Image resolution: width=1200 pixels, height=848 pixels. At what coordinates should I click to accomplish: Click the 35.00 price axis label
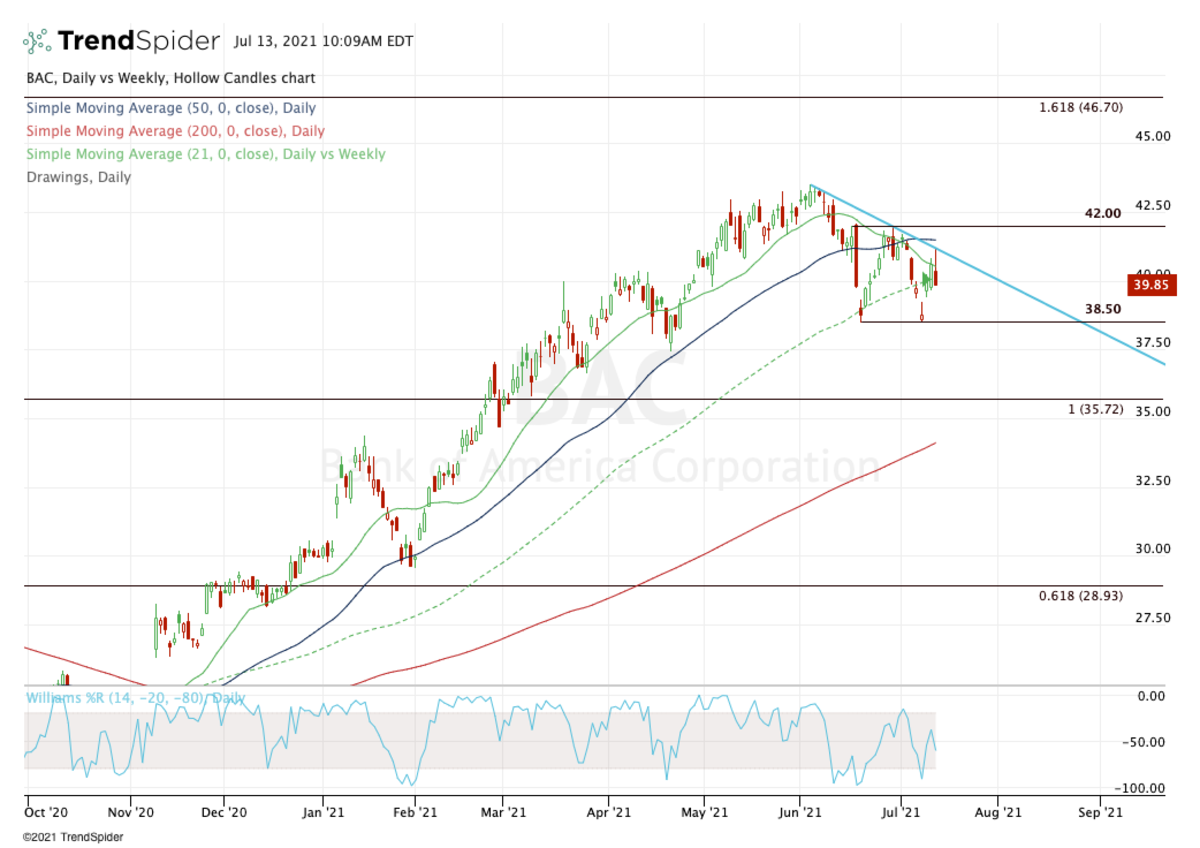[1151, 411]
